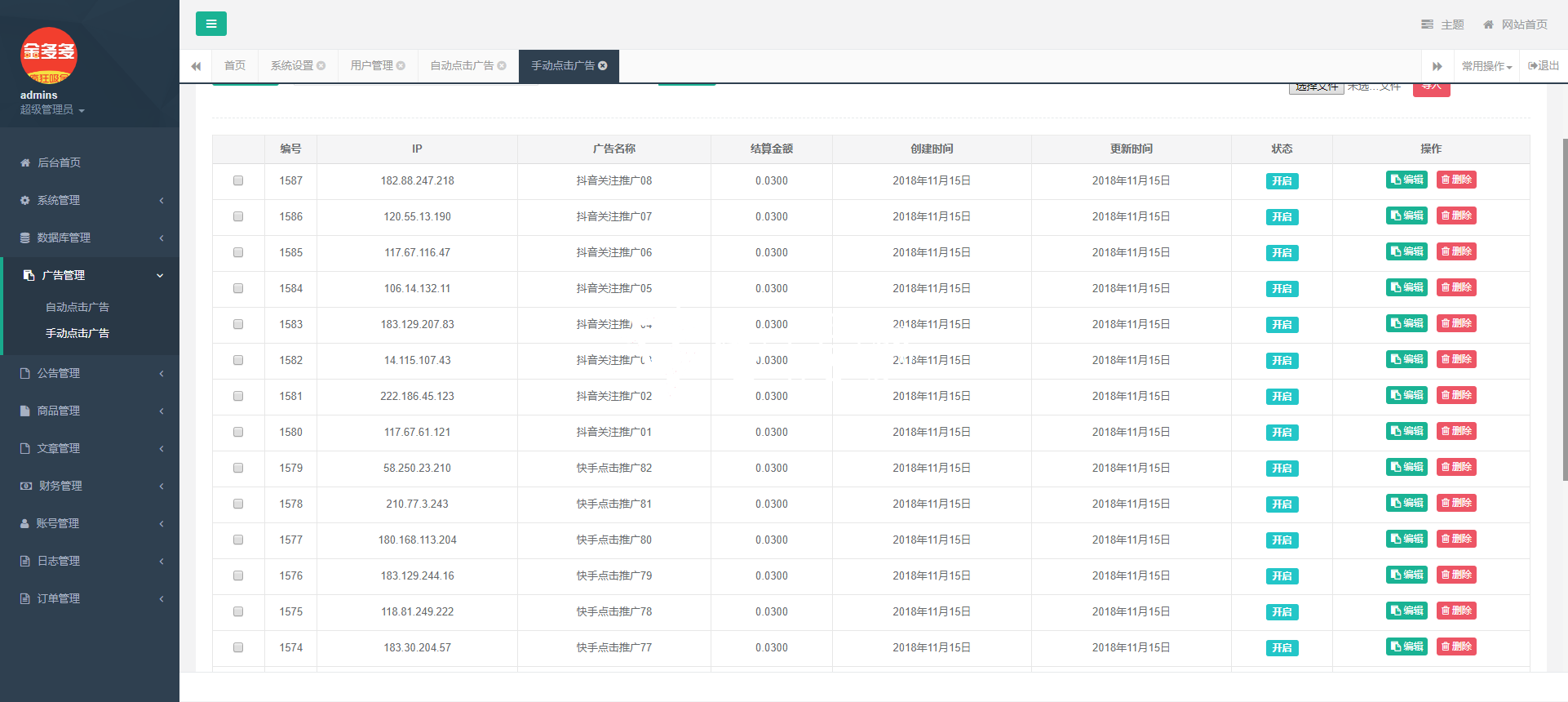This screenshot has width=1568, height=702.
Task: Close the 用户管理 tab
Action: (401, 65)
